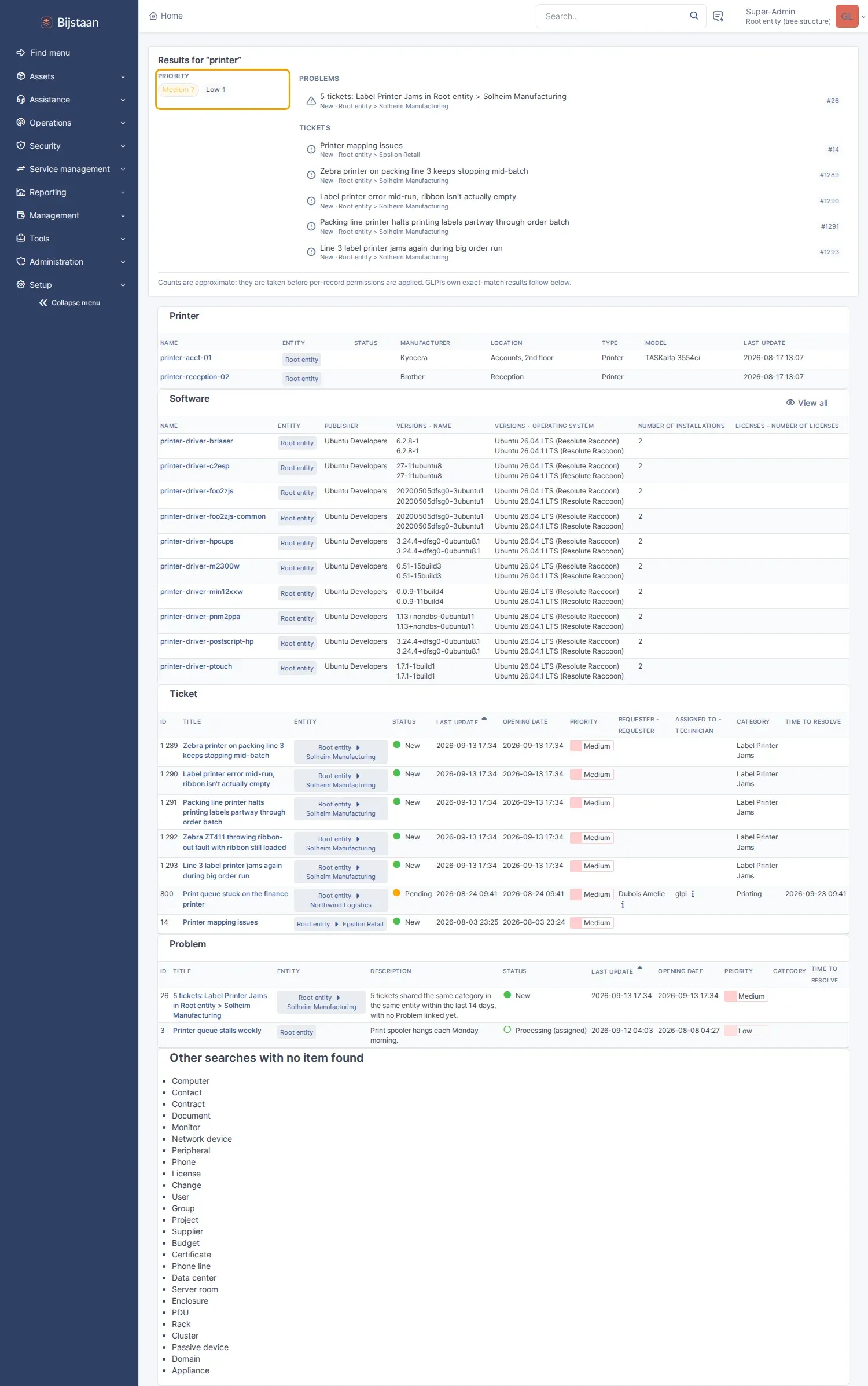Click the info icon under Dubois Amelie
The image size is (868, 1386).
(x=623, y=904)
